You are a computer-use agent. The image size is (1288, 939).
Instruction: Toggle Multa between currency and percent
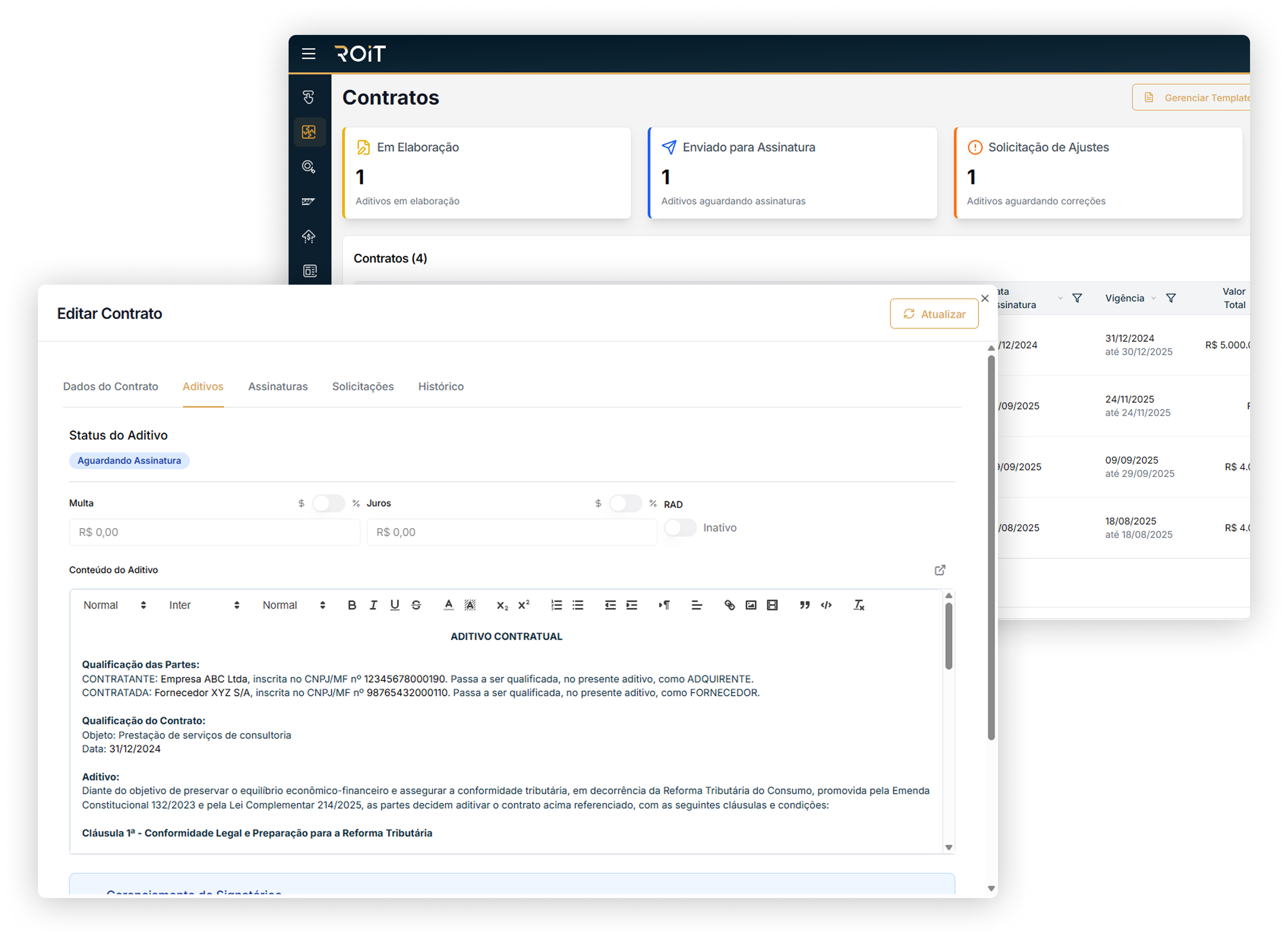pos(329,504)
